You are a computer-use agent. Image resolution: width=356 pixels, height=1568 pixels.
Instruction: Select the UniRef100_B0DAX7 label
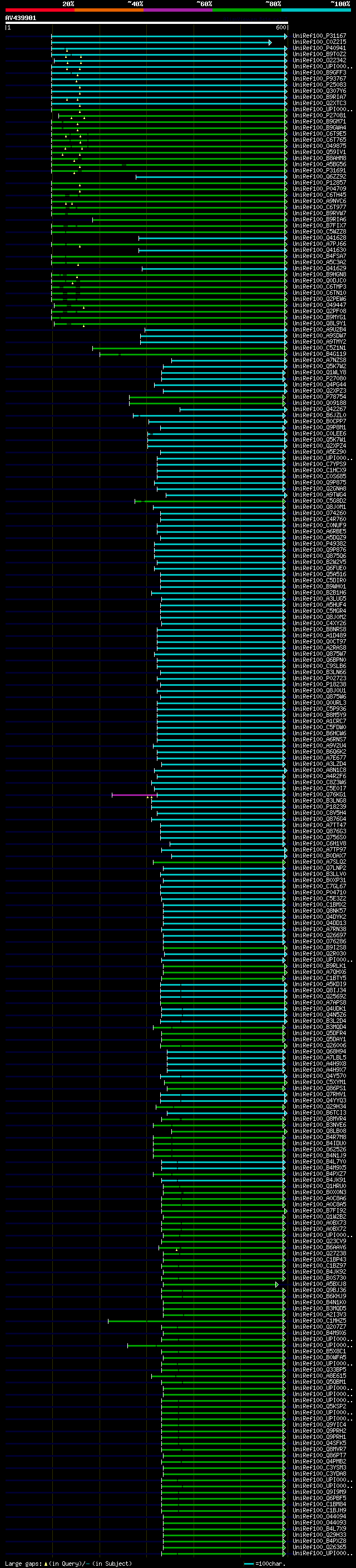coord(319,856)
